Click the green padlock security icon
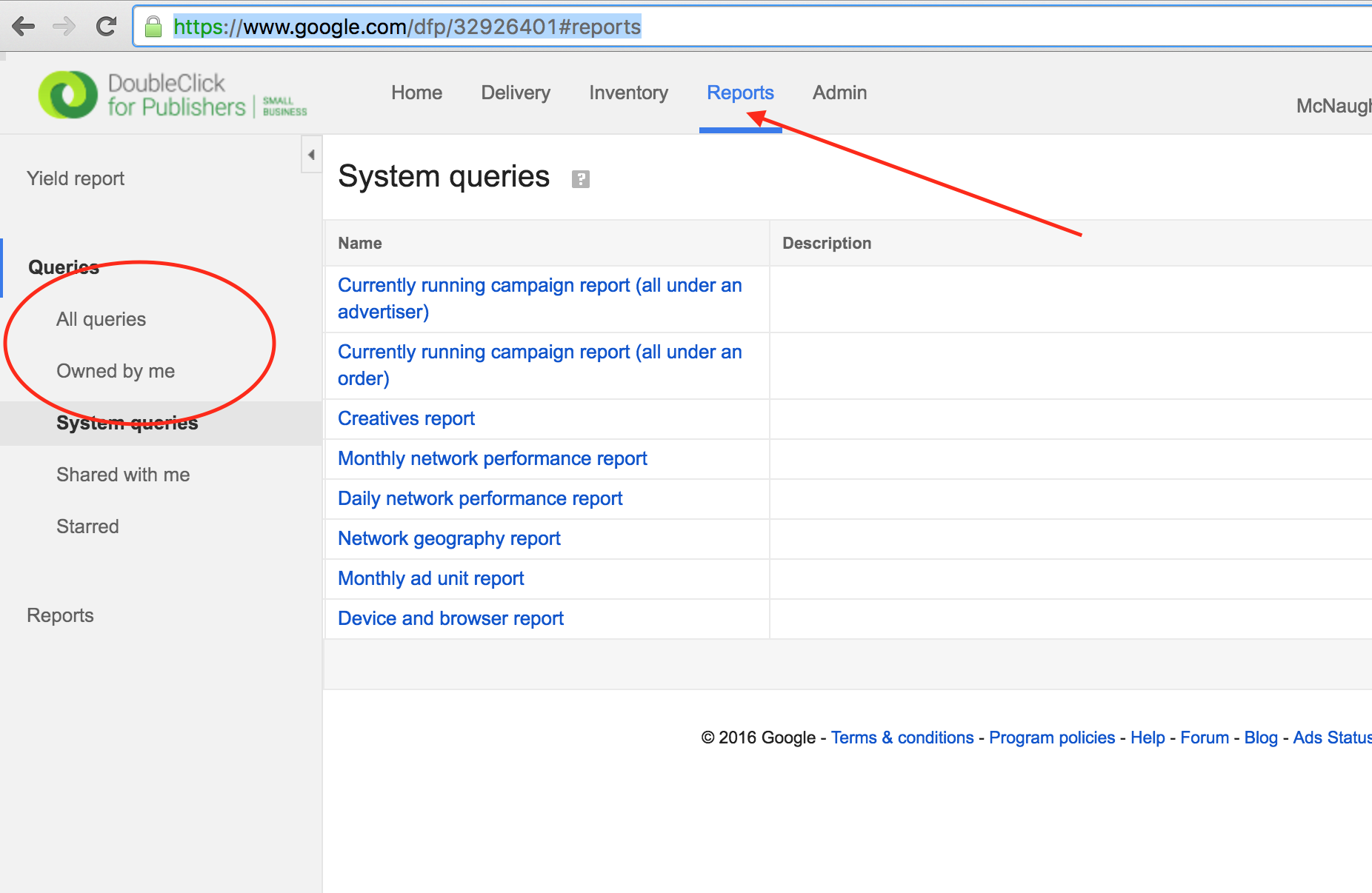The image size is (1372, 893). 153,27
